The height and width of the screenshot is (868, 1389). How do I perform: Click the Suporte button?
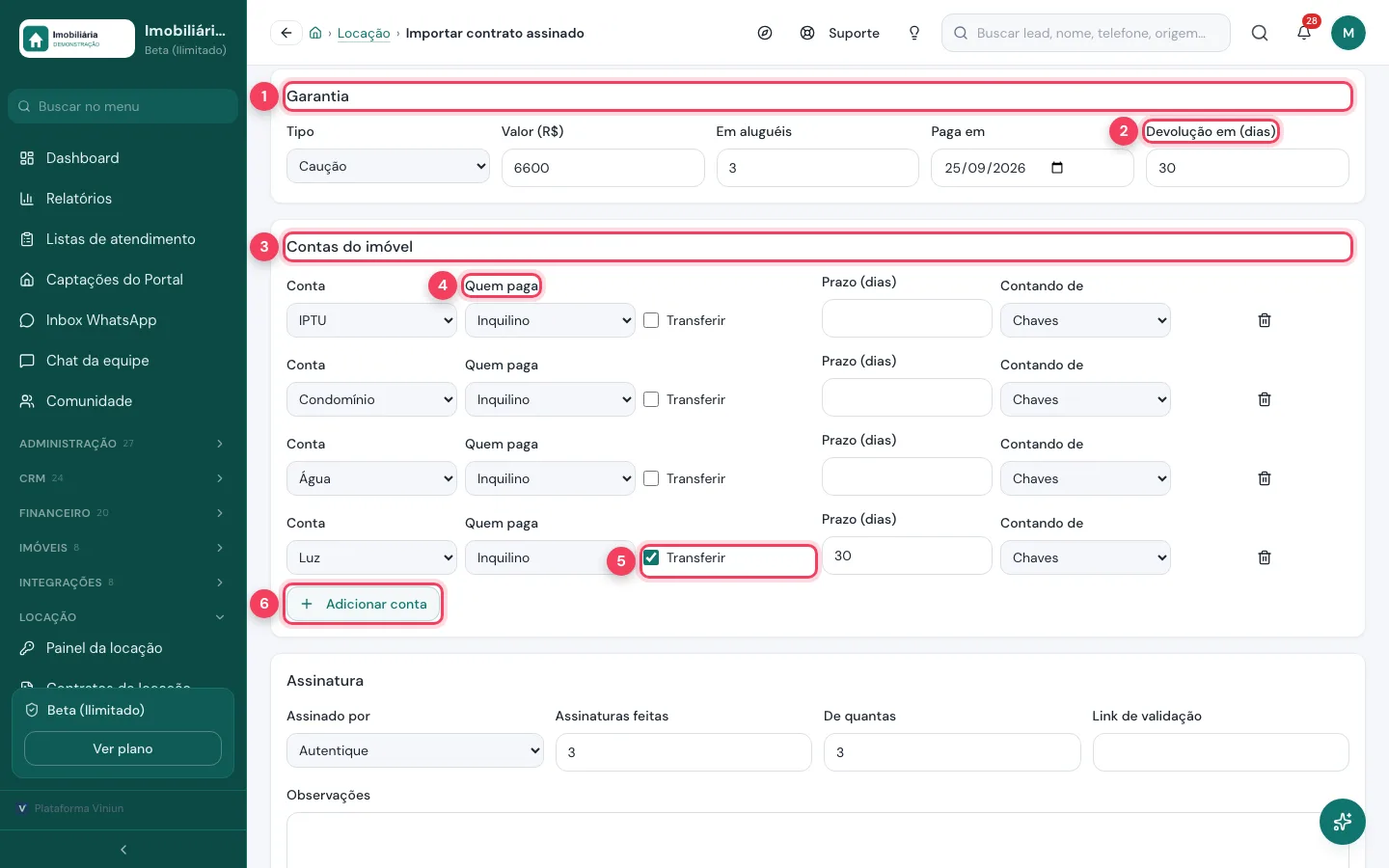839,33
